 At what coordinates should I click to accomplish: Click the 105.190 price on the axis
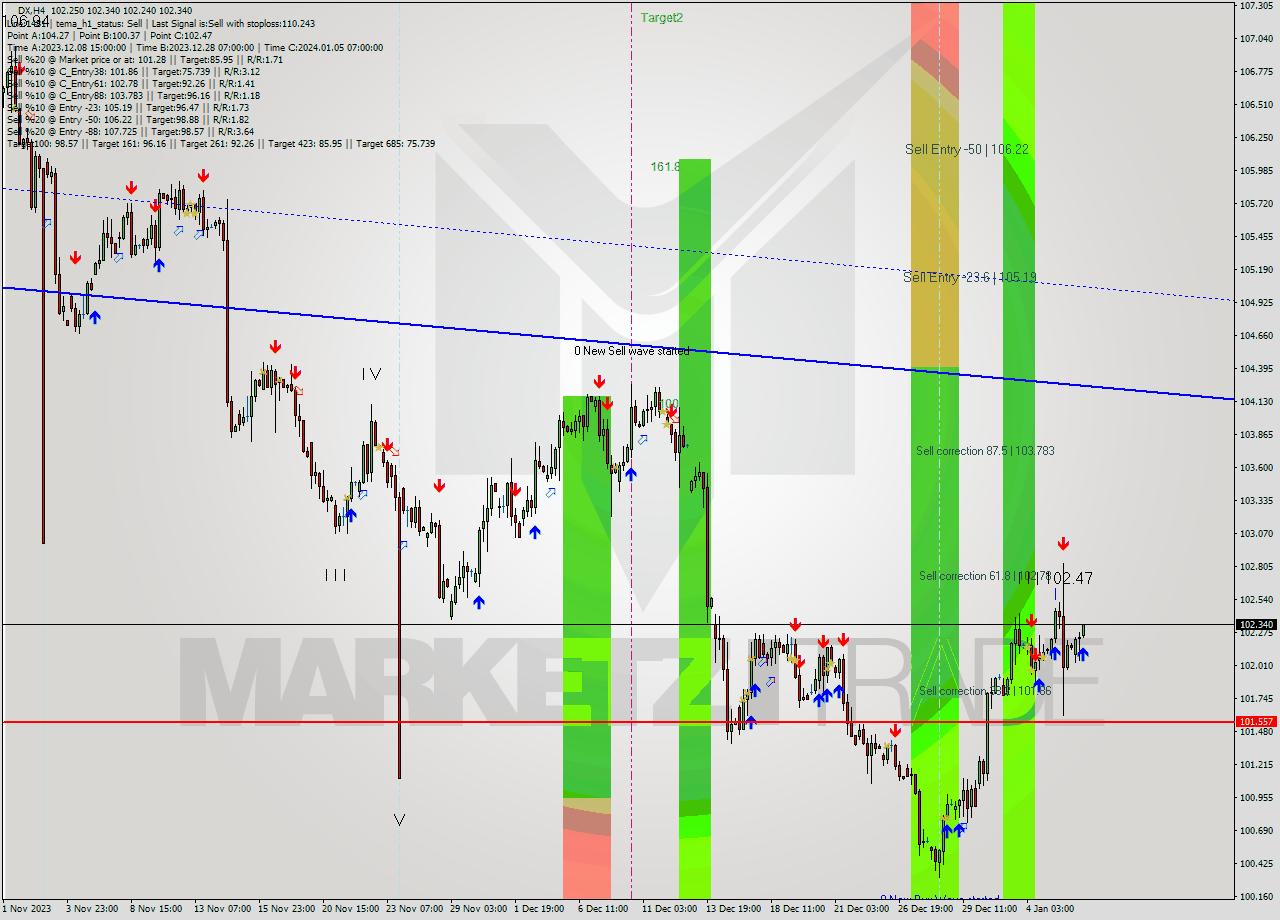[x=1256, y=269]
